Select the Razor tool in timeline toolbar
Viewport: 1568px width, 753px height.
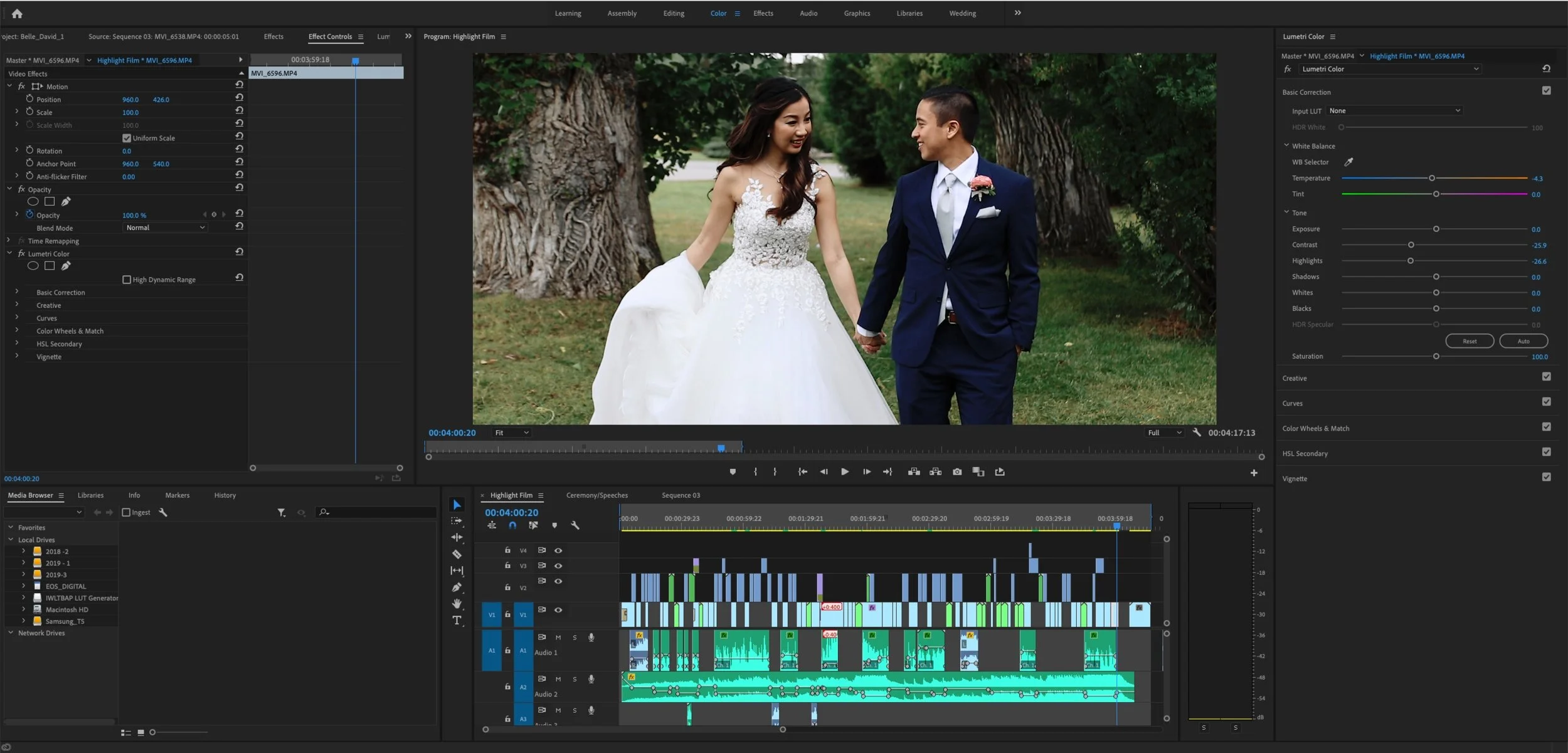[x=457, y=554]
